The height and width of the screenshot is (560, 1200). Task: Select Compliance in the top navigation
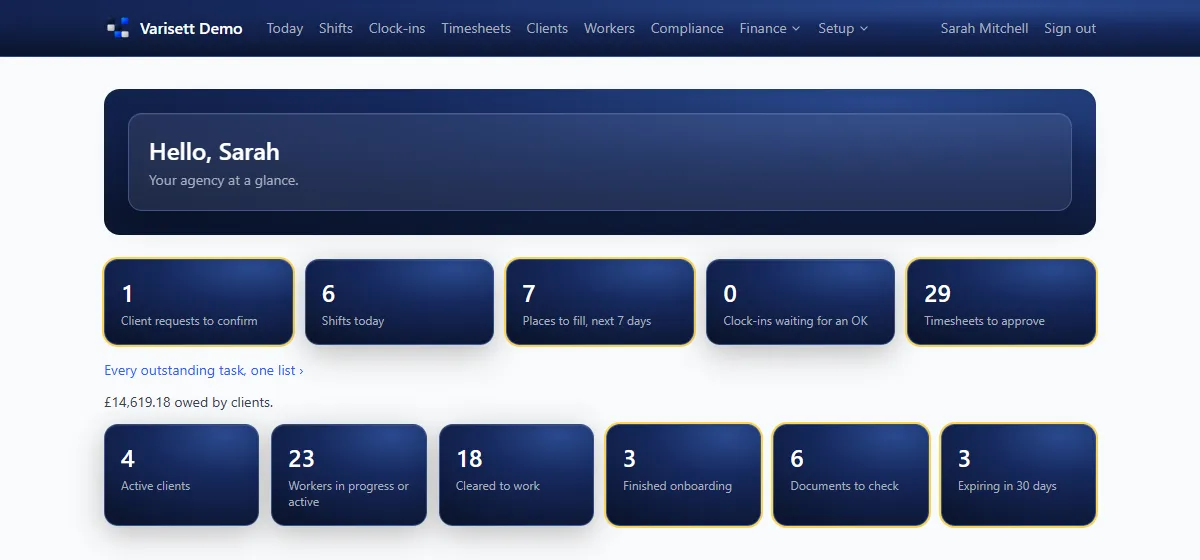coord(687,28)
